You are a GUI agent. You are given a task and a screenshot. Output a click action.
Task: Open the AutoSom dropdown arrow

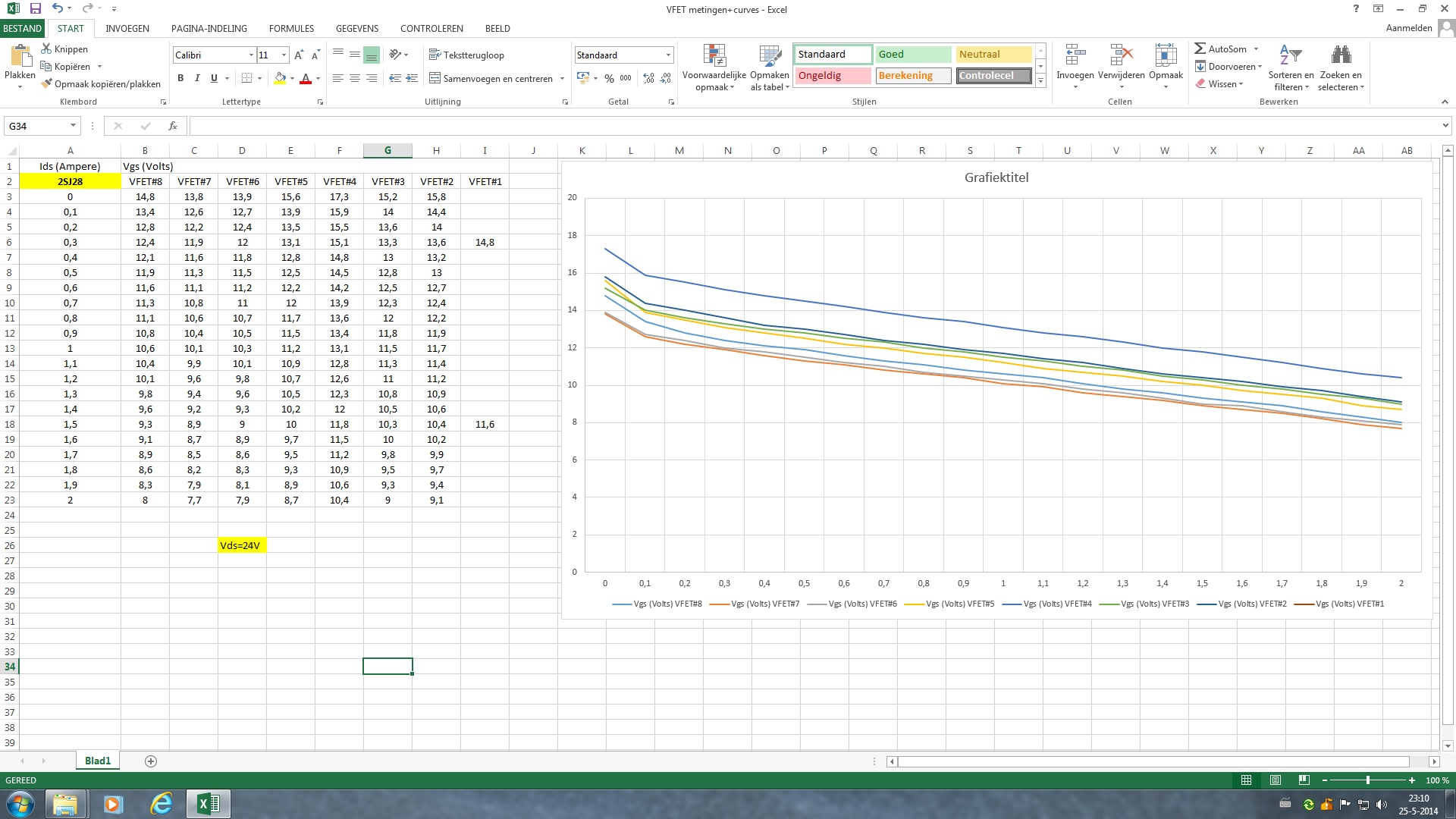1257,49
